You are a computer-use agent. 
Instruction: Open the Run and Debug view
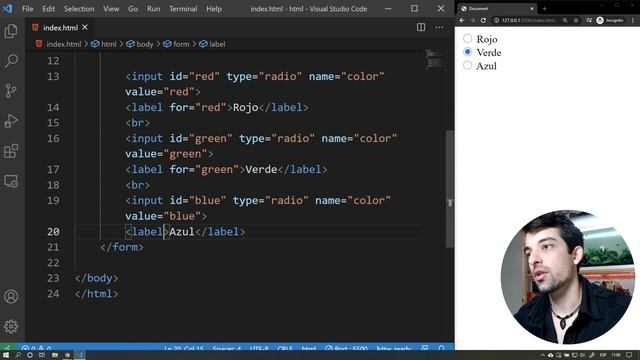point(11,121)
